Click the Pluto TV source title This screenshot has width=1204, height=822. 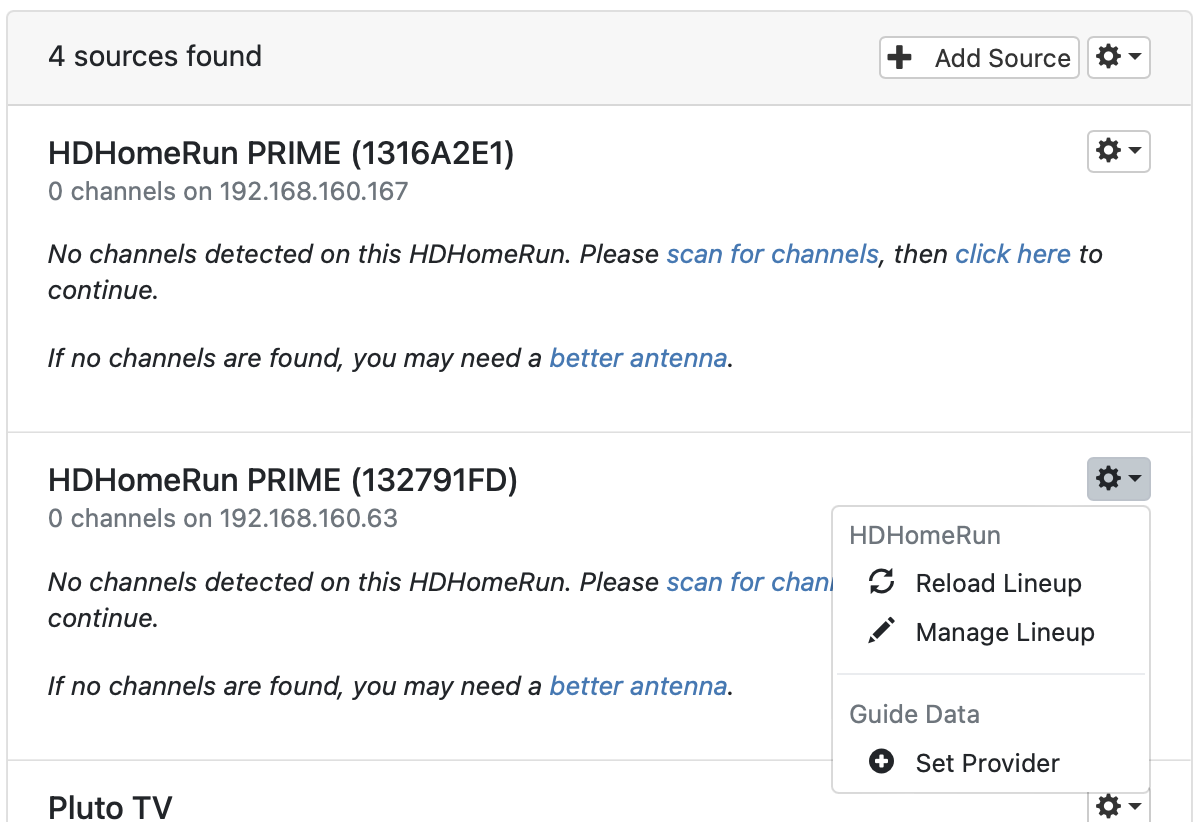click(110, 806)
